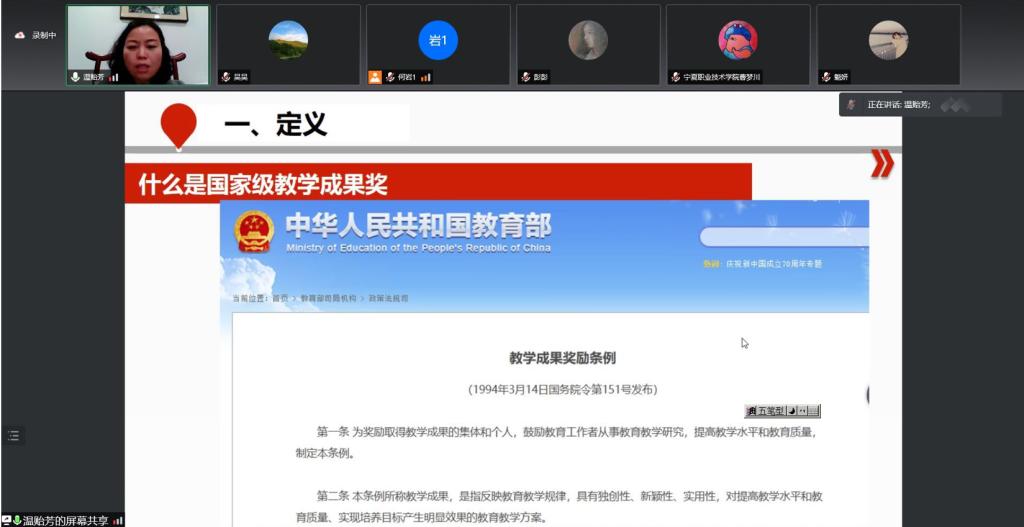
Task: Click the 第一条 article paragraph
Action: [556, 442]
